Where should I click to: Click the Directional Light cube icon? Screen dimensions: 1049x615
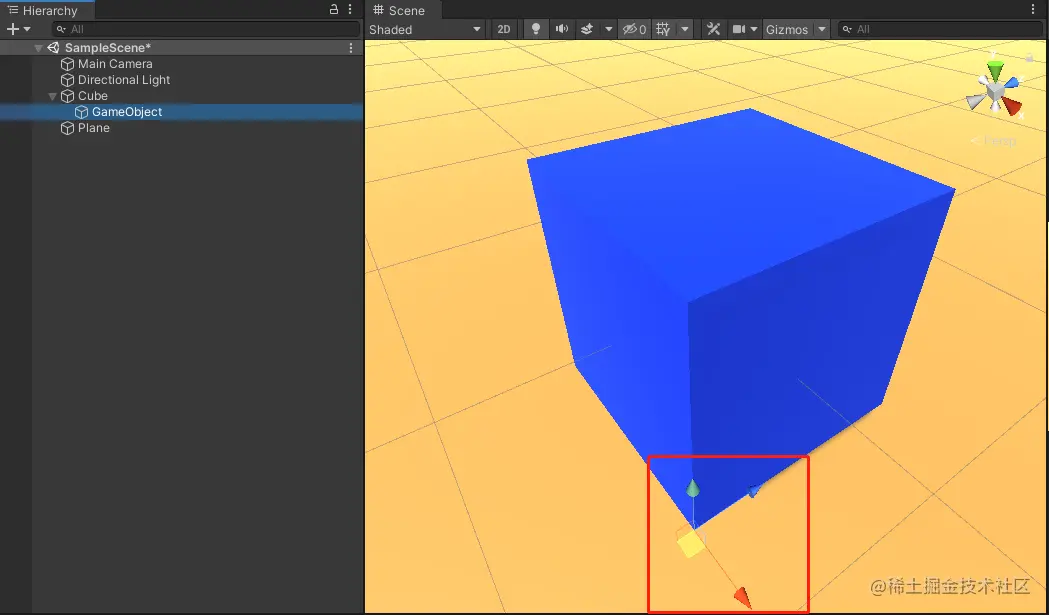pos(68,80)
